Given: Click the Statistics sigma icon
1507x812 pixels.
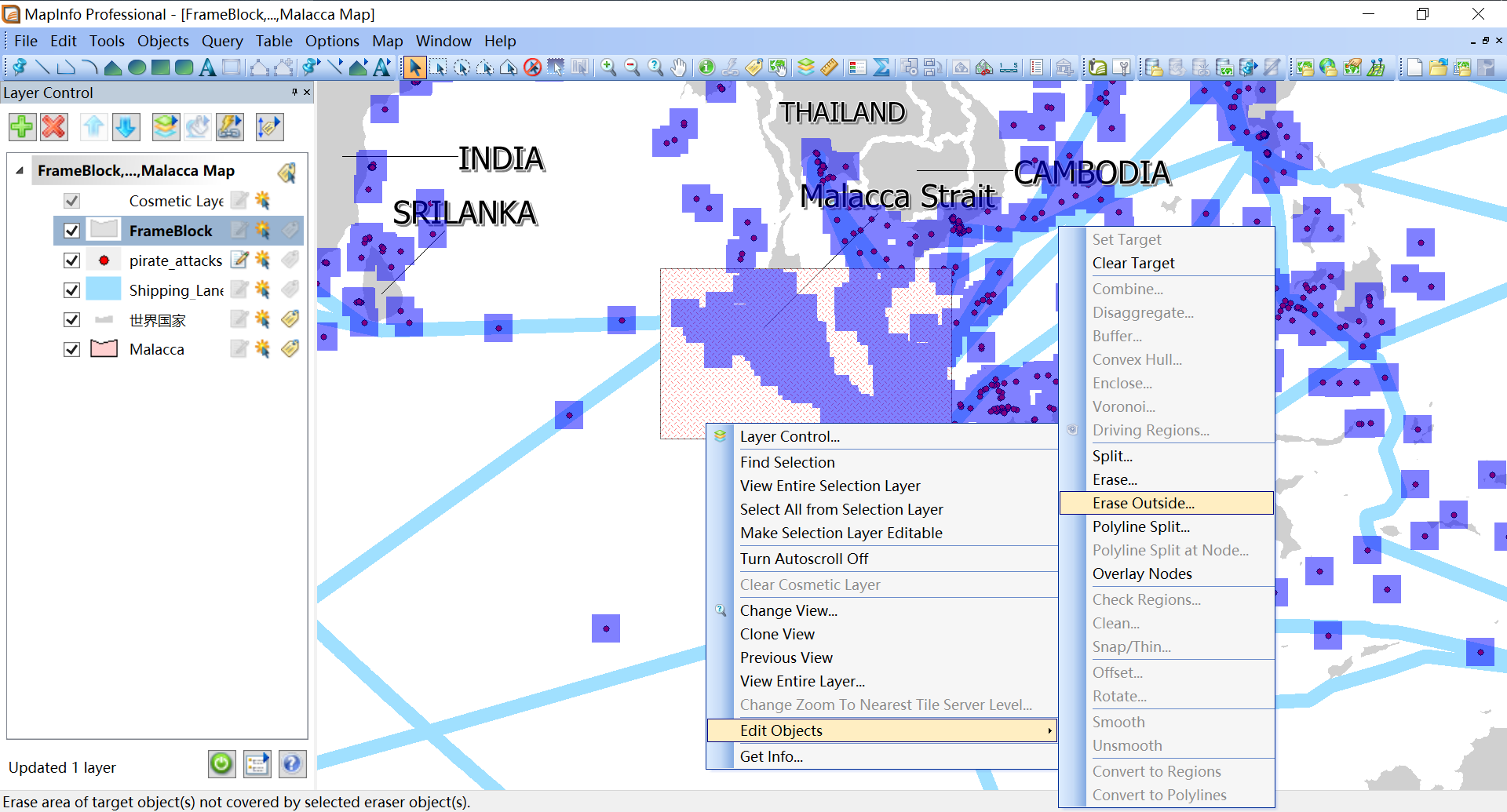Looking at the screenshot, I should (x=881, y=67).
